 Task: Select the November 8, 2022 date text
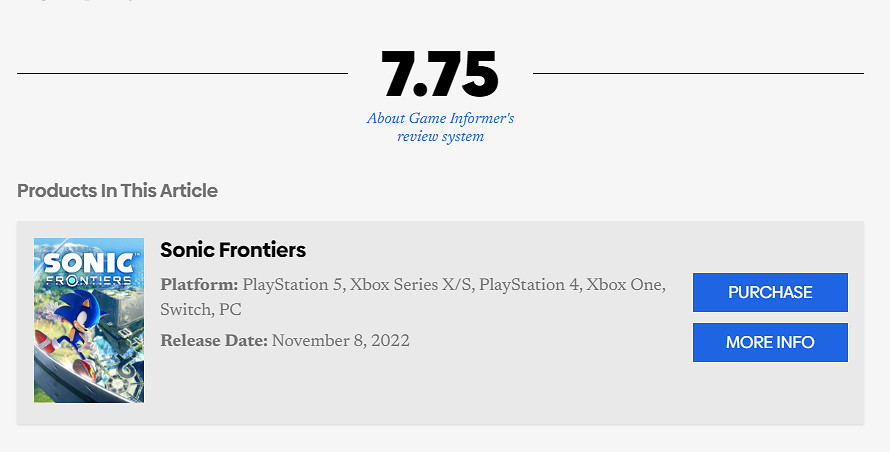[340, 341]
